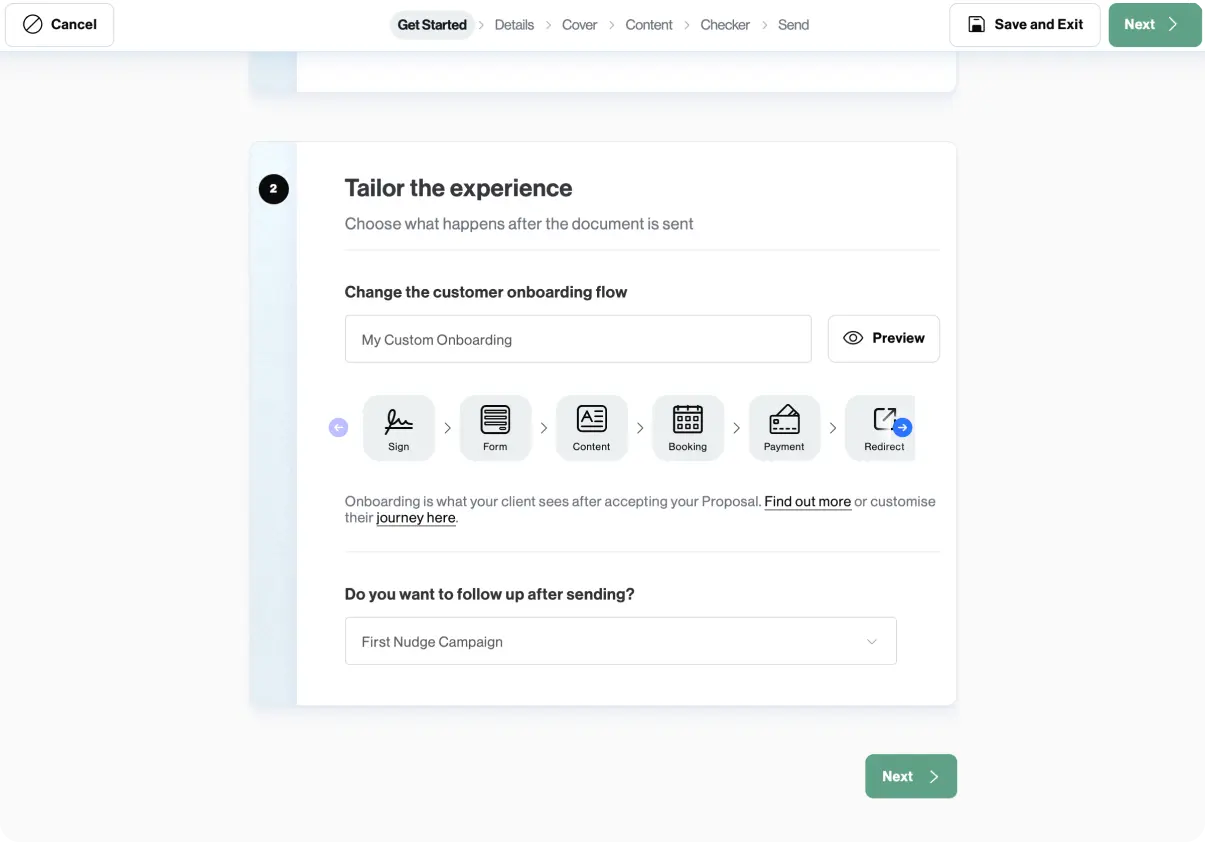
Task: Click the journey here link
Action: tap(415, 517)
